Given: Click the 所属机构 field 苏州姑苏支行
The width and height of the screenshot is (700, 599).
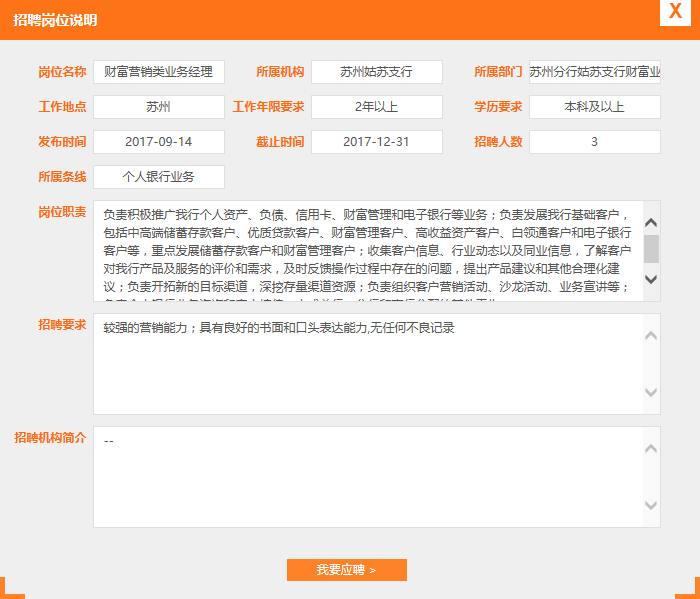Looking at the screenshot, I should tap(376, 72).
